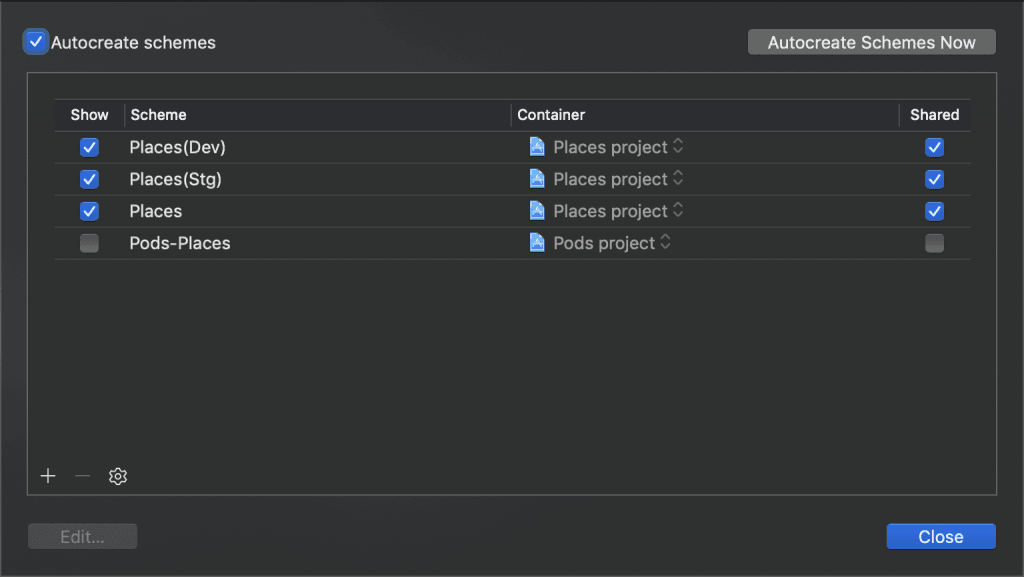The height and width of the screenshot is (577, 1024).
Task: Click Pods project file icon
Action: pyautogui.click(x=537, y=243)
